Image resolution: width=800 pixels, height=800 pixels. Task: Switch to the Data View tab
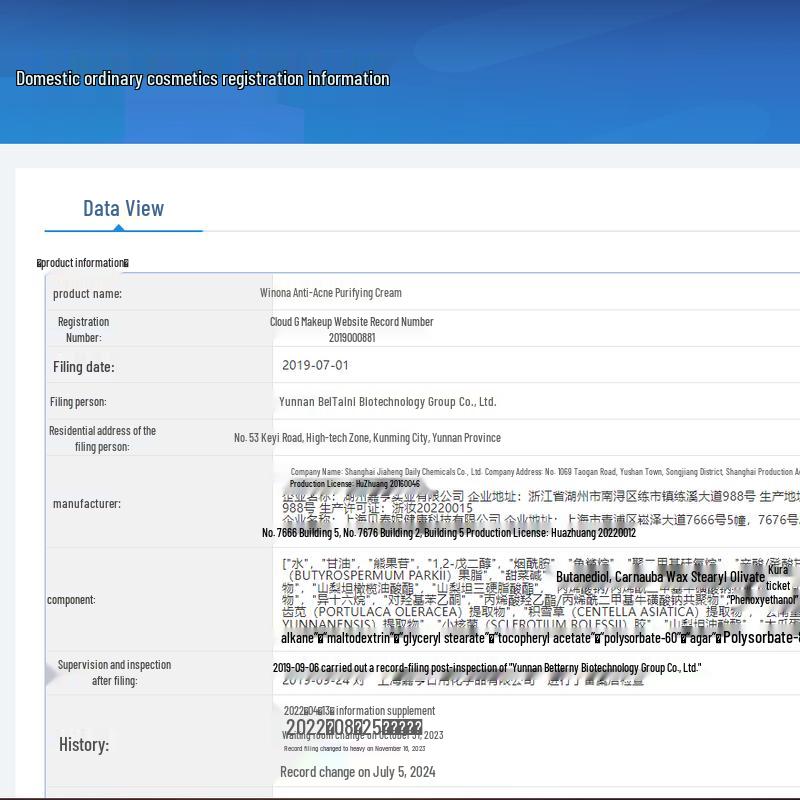pos(123,208)
